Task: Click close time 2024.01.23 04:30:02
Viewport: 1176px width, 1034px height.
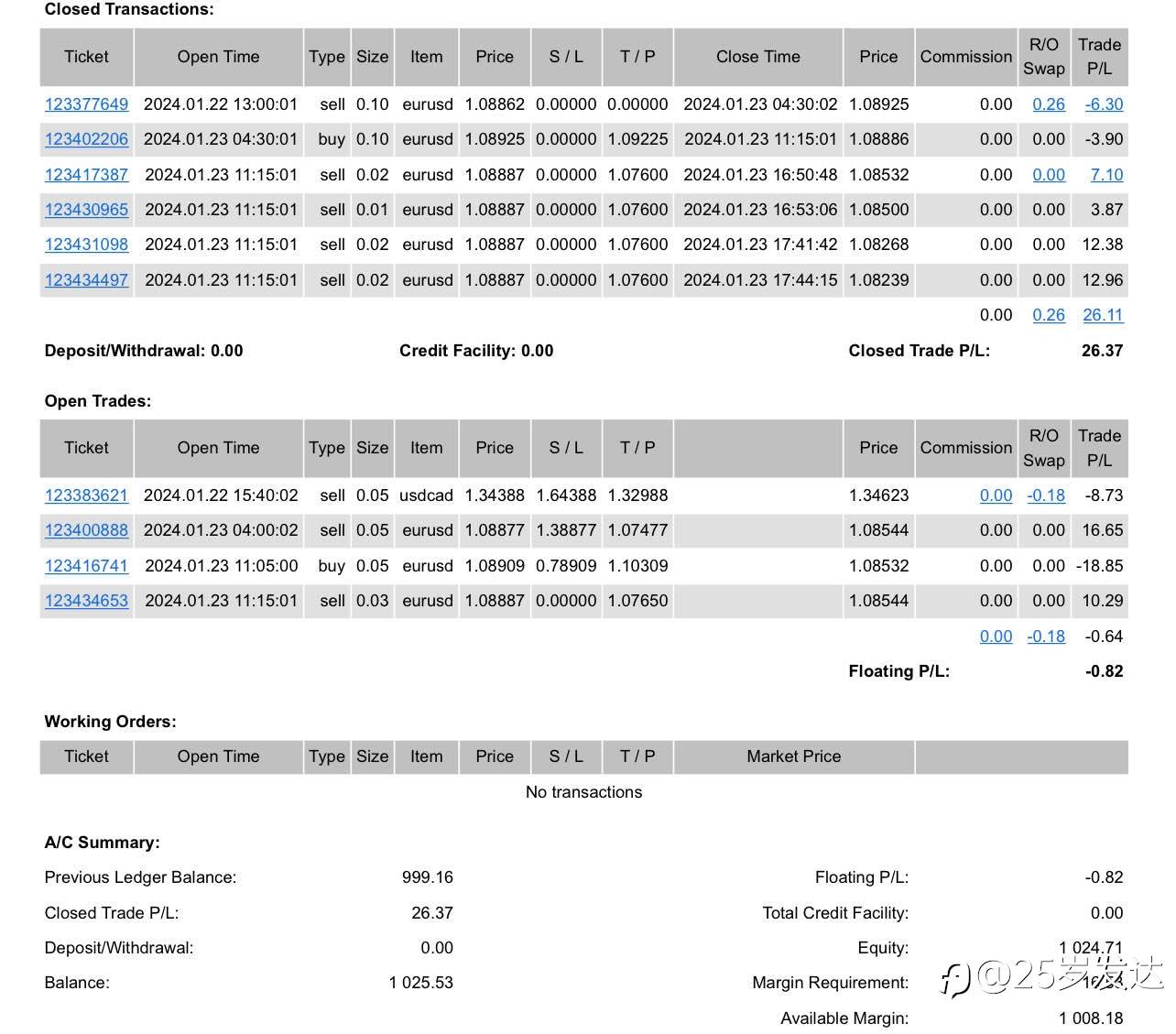Action: pyautogui.click(x=760, y=104)
